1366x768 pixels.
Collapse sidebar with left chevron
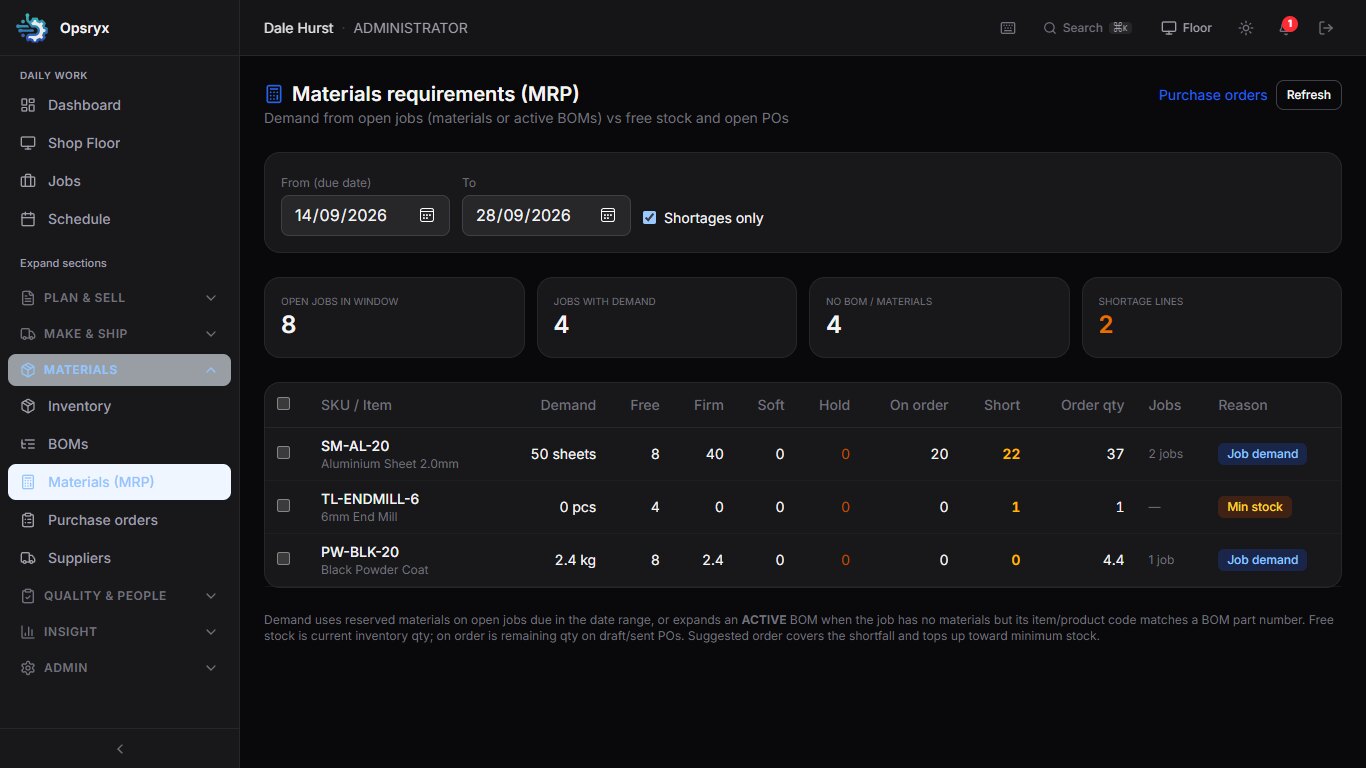pyautogui.click(x=120, y=749)
